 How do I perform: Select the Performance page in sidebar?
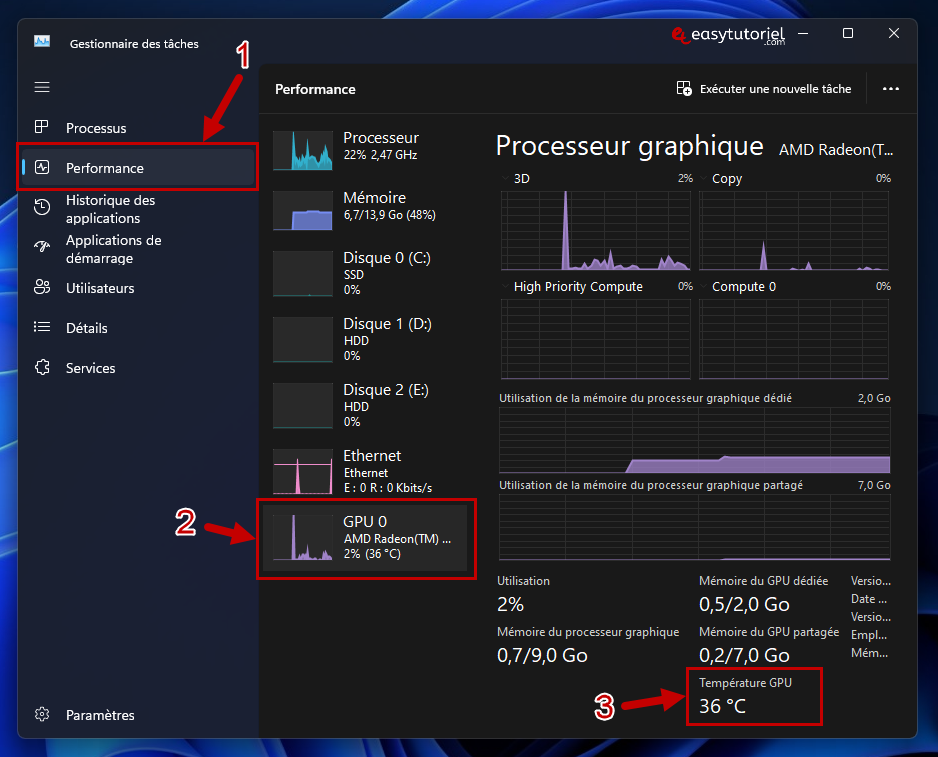point(138,168)
